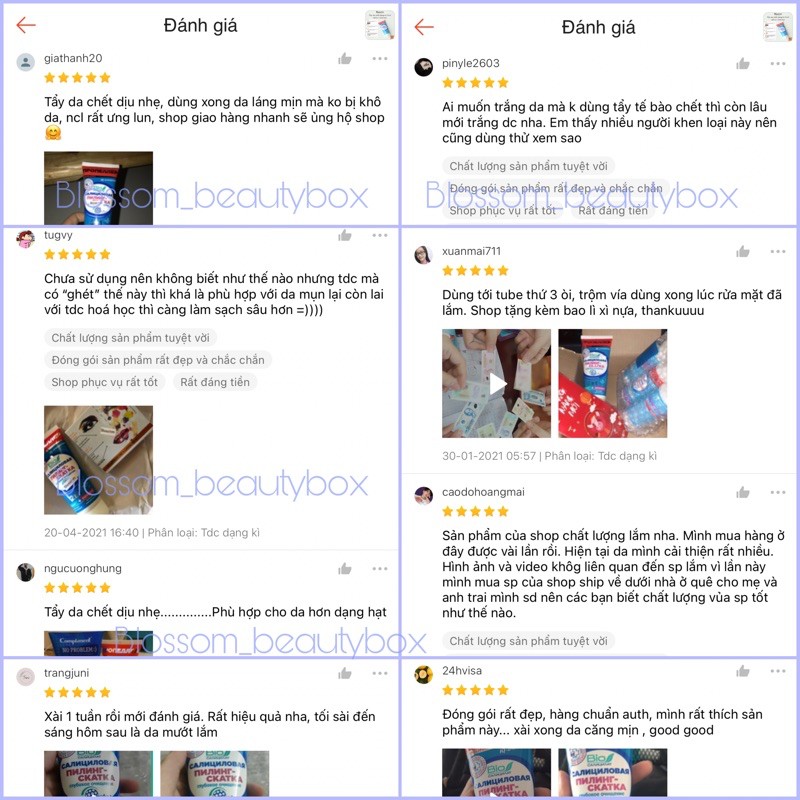
Task: Open pinyle2603's profile avatar
Action: [423, 67]
